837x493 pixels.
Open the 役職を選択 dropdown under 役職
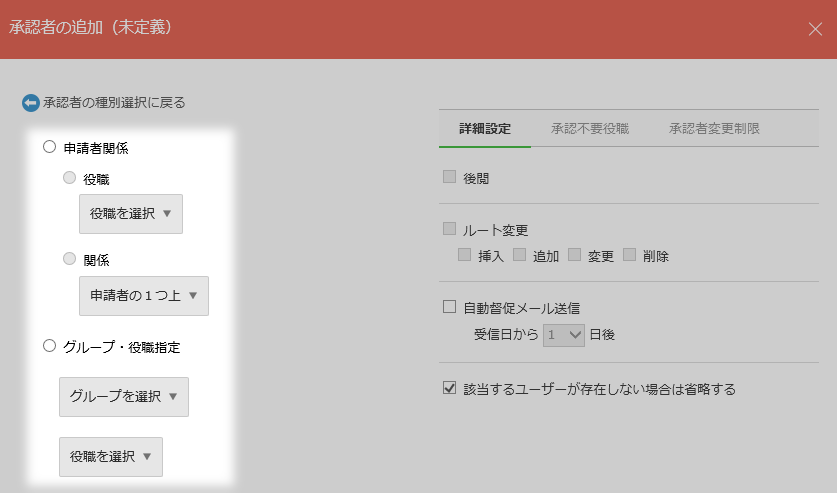[x=131, y=214]
